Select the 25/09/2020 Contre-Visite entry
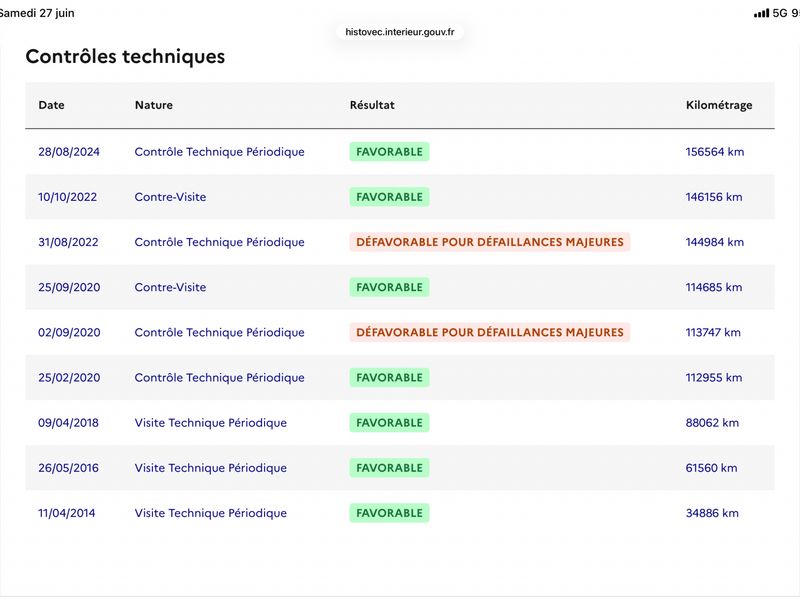 tap(170, 287)
